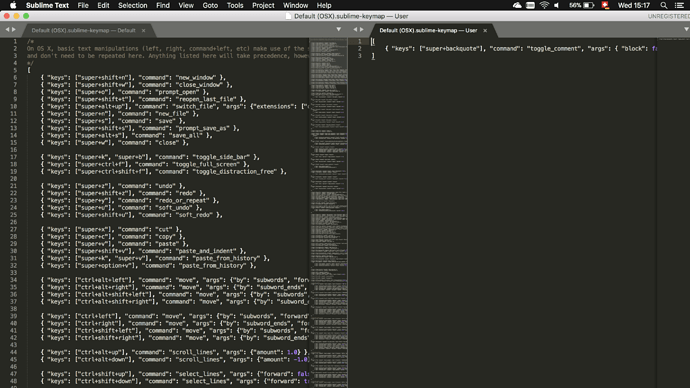Click line with "super+option+v" keys
The height and width of the screenshot is (388, 690).
(148, 265)
